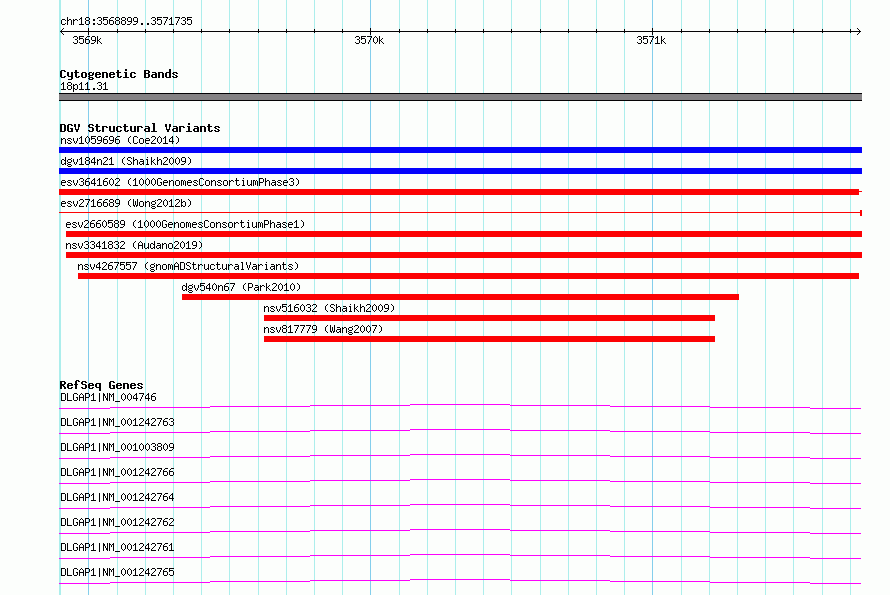Click the esv2660589 (1000GenomesConsortiumPhase1) label
This screenshot has height=595, width=890.
point(185,224)
